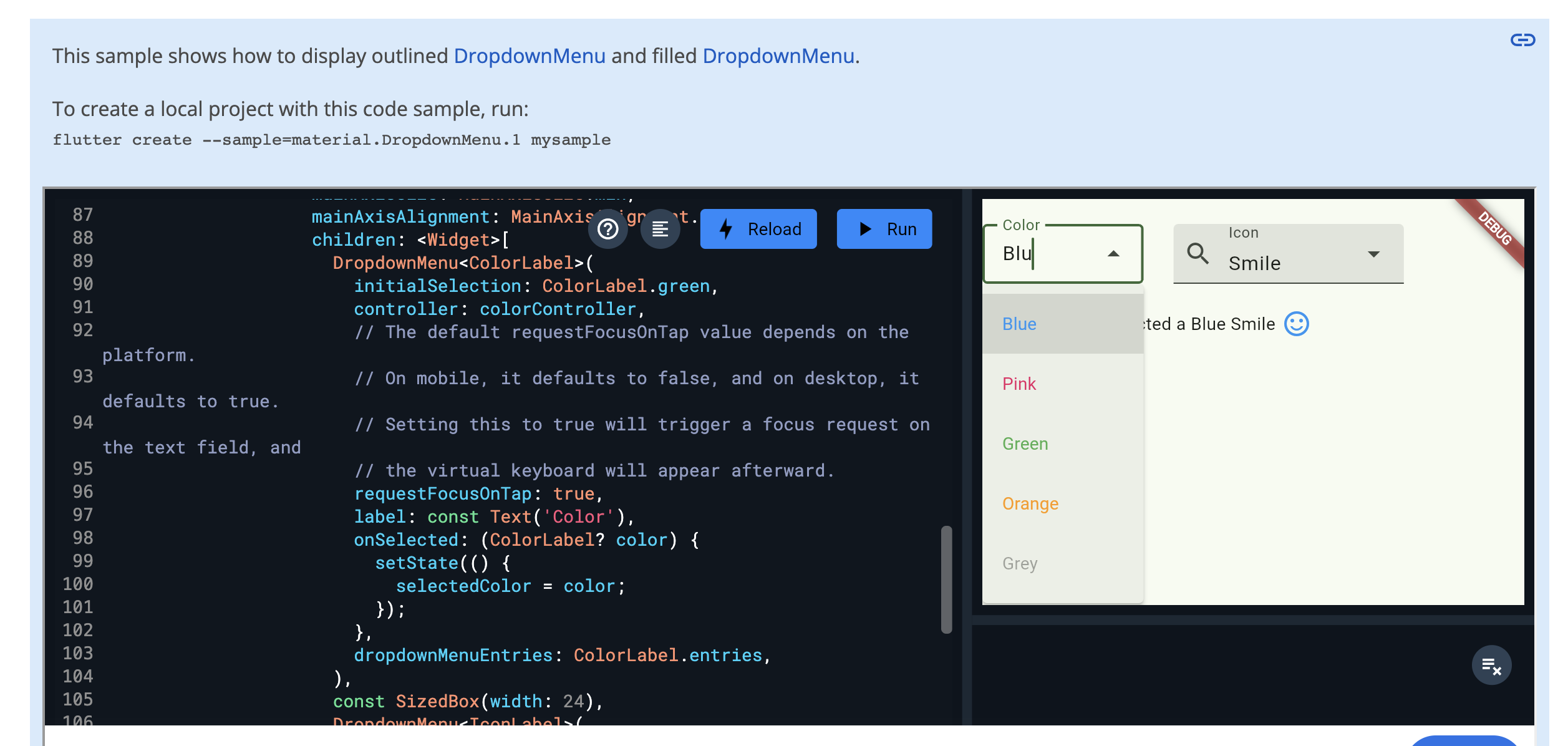Click the copy link chain icon
The image size is (1568, 746).
[x=1522, y=41]
